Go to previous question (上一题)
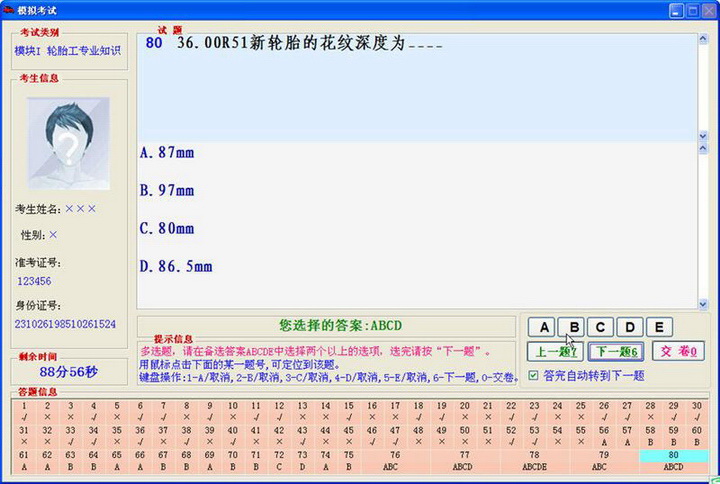Viewport: 720px width, 484px height. click(556, 352)
